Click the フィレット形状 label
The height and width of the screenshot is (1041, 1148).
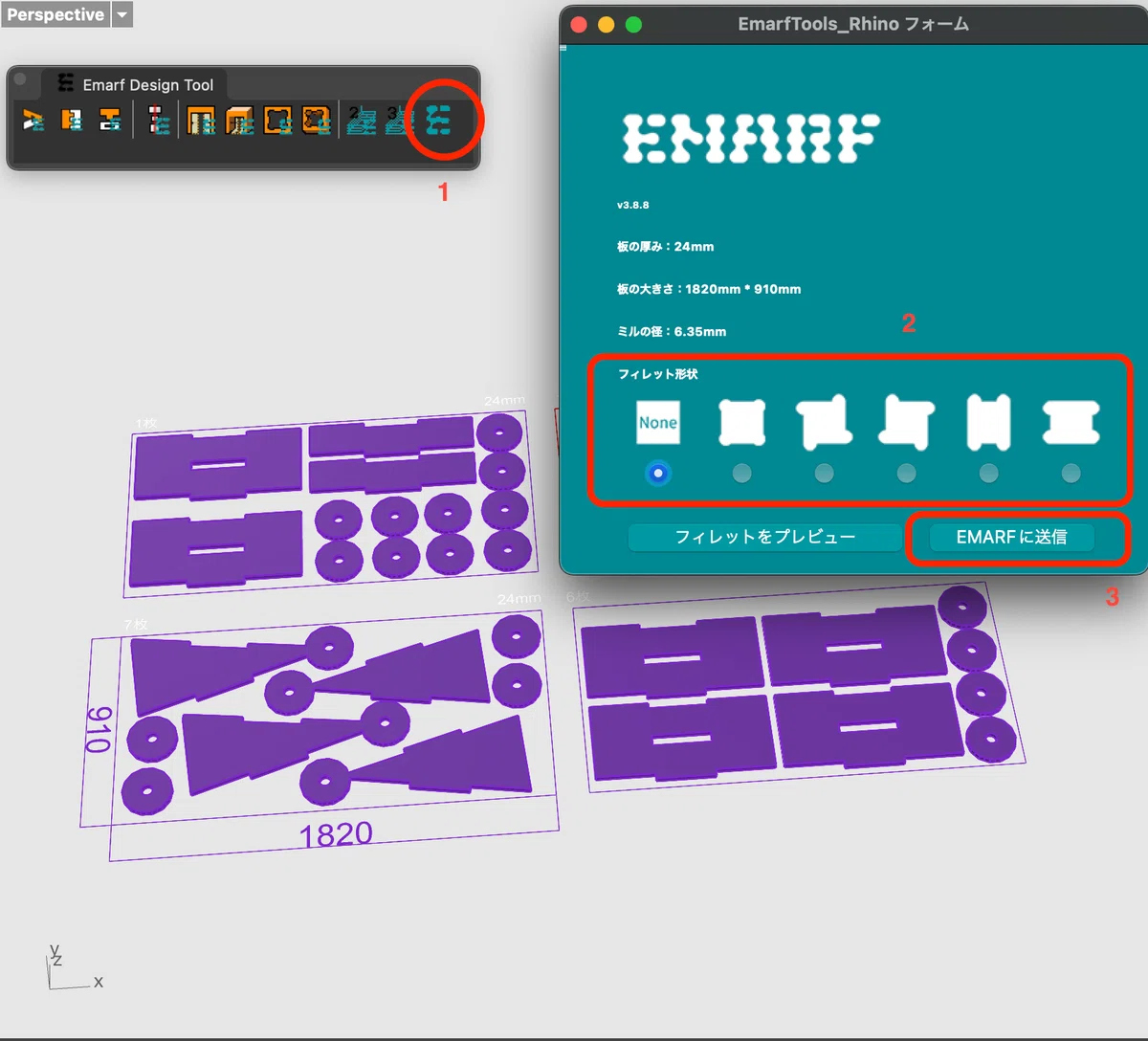click(658, 373)
